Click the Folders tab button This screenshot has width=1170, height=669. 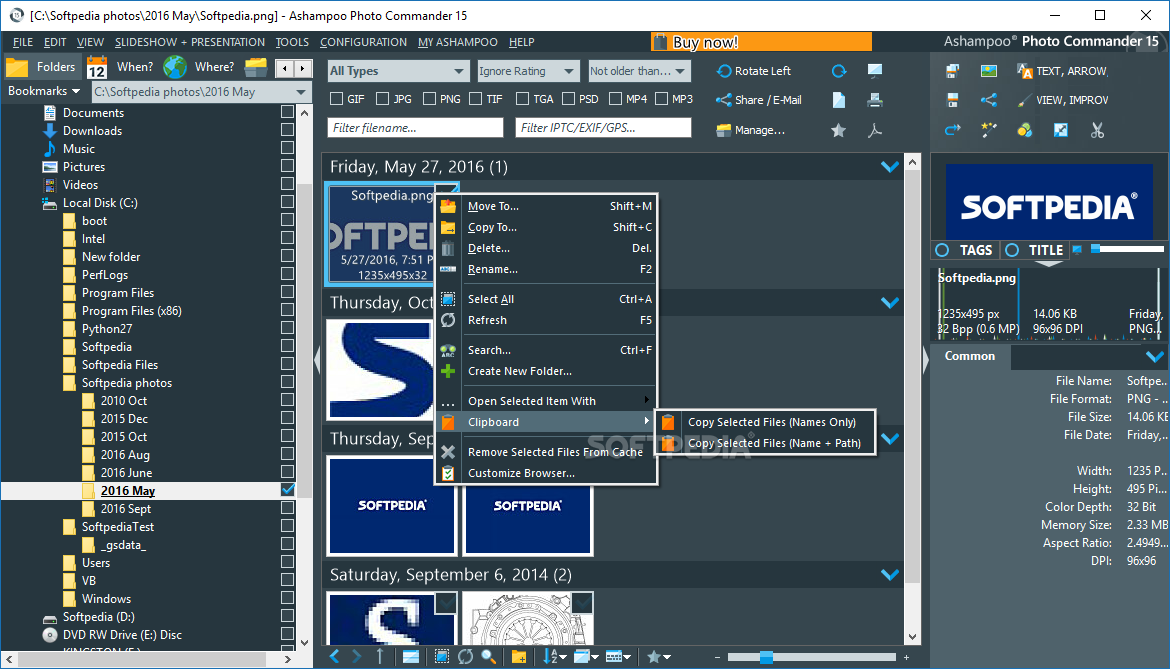pyautogui.click(x=43, y=67)
